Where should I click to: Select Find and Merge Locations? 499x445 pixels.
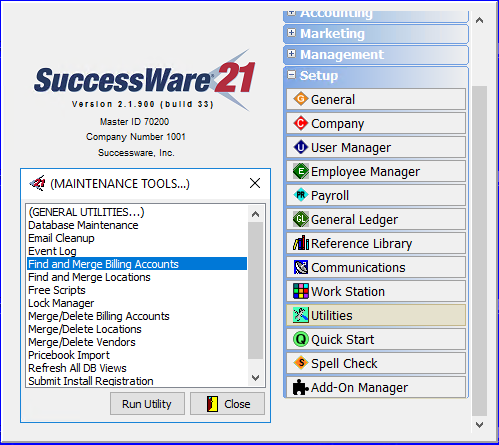(137, 277)
